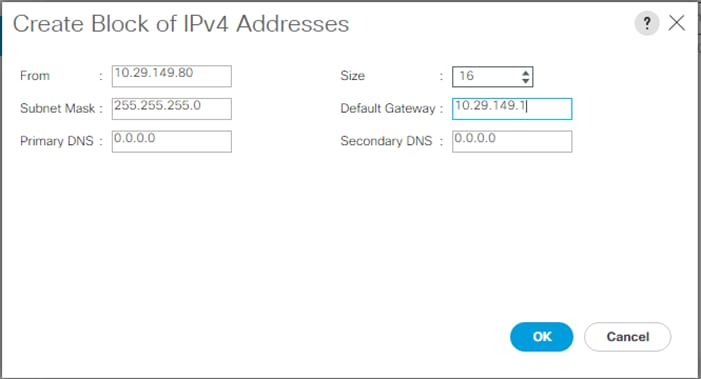Confirm the address block with OK
Screen dimensions: 701x379
[541, 337]
